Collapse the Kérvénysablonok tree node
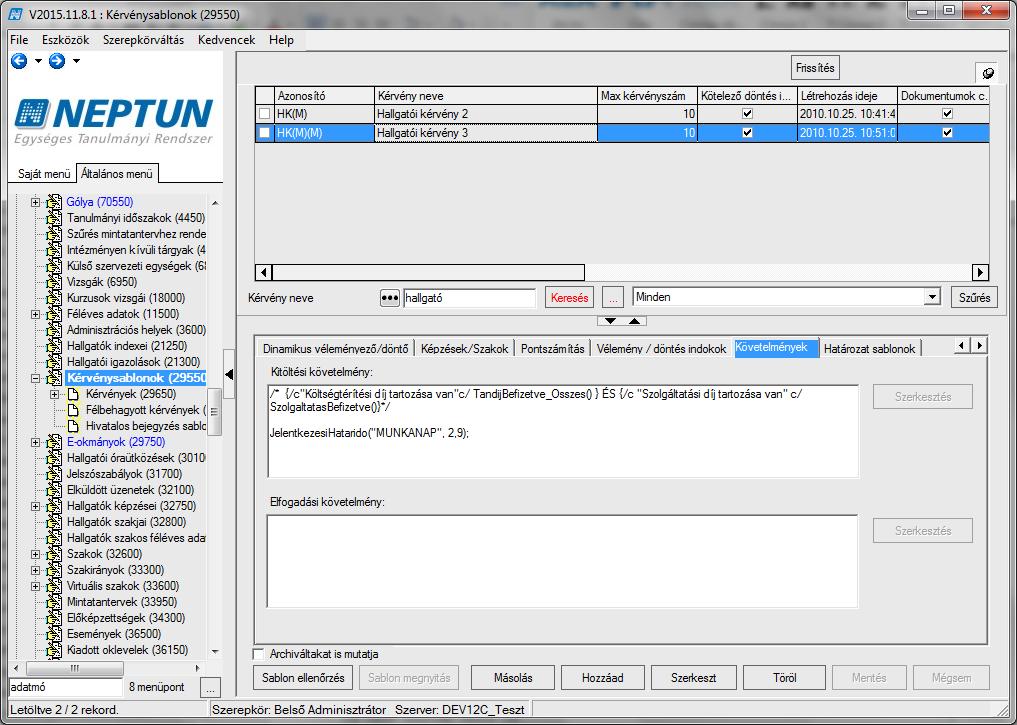The image size is (1017, 725). tap(36, 378)
